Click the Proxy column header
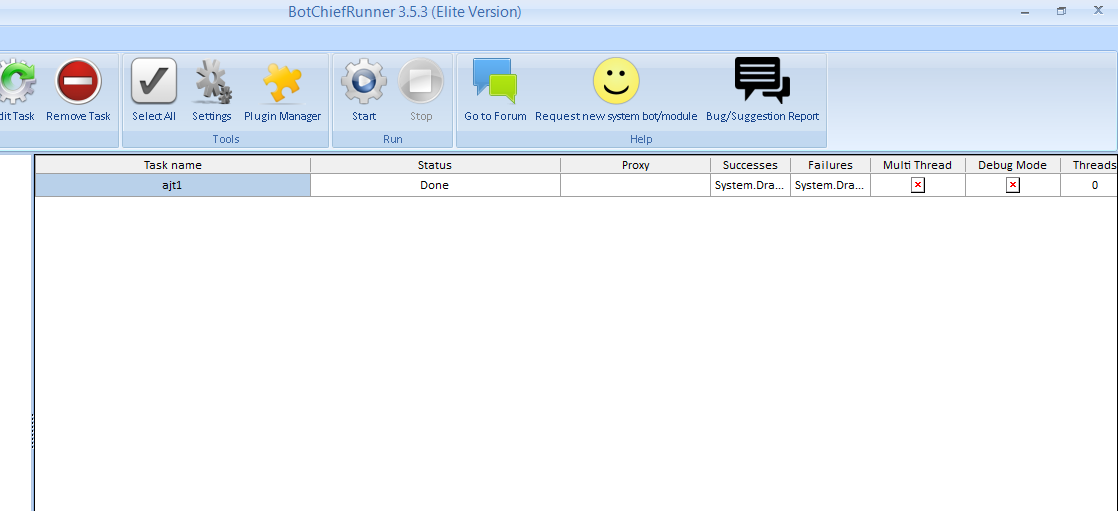Image resolution: width=1118 pixels, height=511 pixels. [635, 165]
